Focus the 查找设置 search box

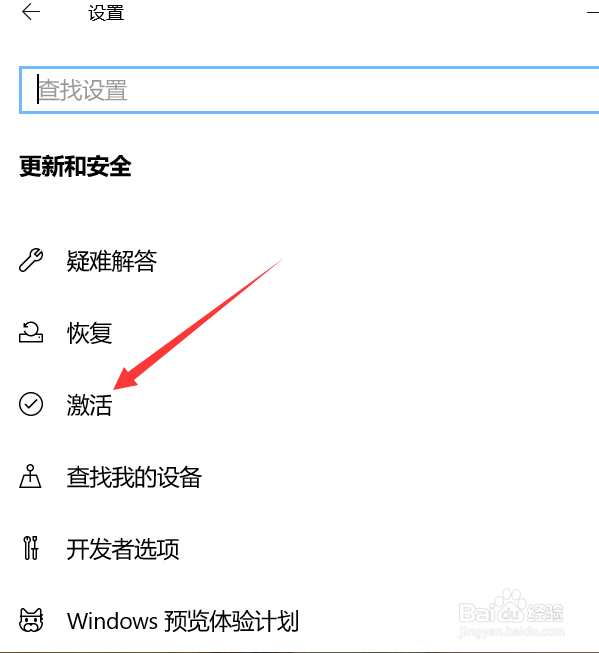[x=309, y=90]
